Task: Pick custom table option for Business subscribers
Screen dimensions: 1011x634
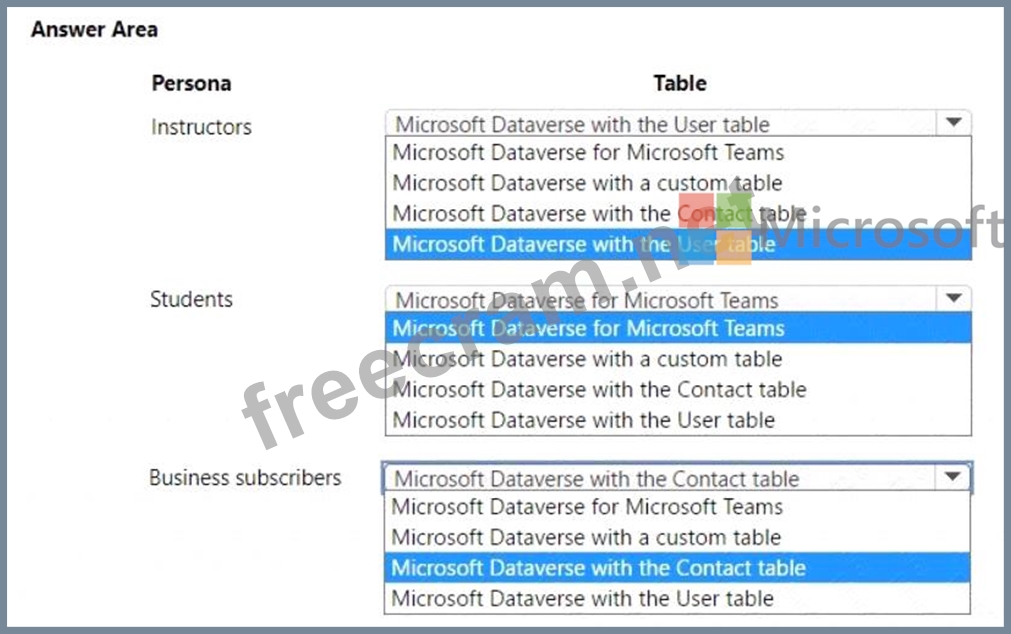Action: (587, 537)
